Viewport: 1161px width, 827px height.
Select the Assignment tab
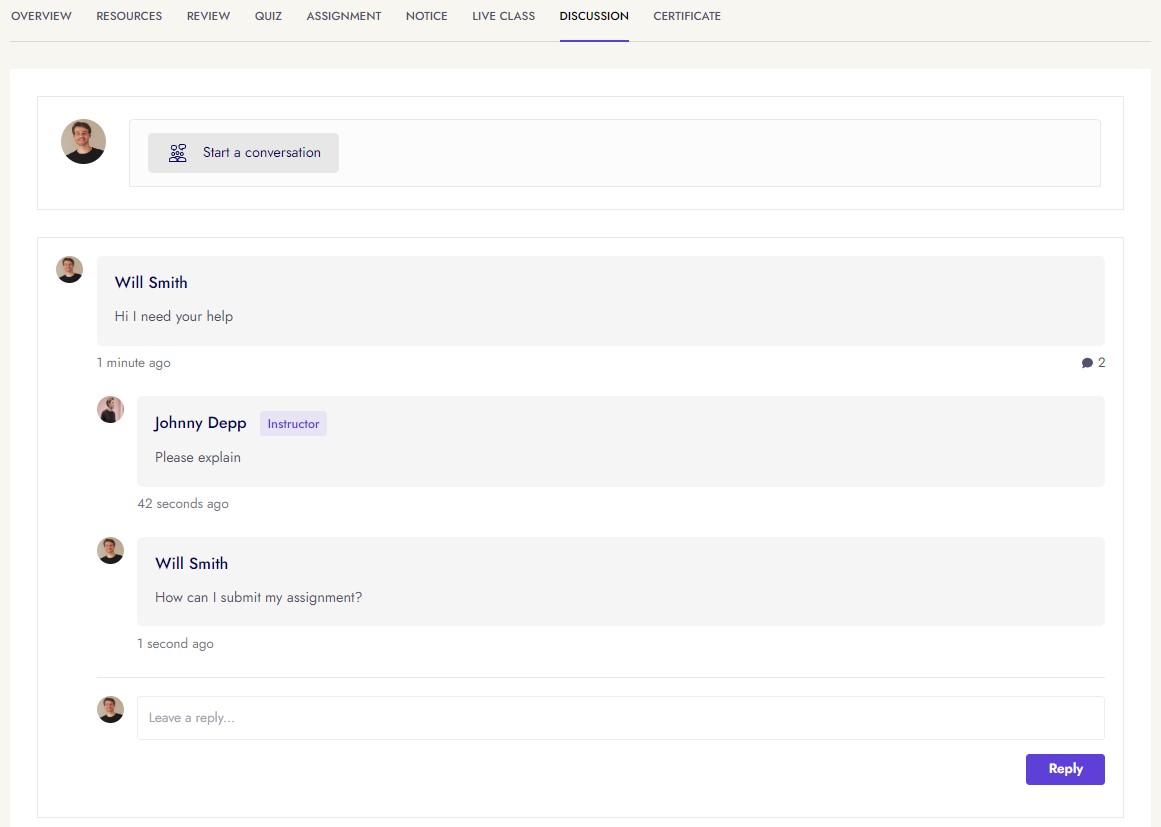(343, 16)
